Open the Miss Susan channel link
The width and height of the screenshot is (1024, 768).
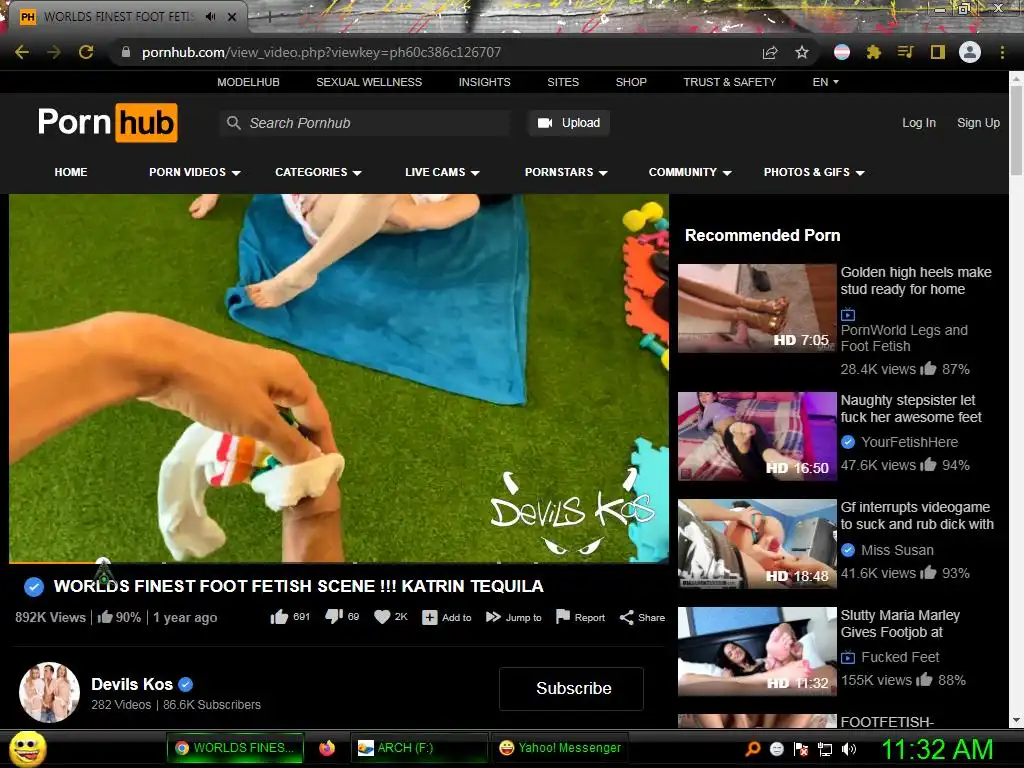coord(897,550)
